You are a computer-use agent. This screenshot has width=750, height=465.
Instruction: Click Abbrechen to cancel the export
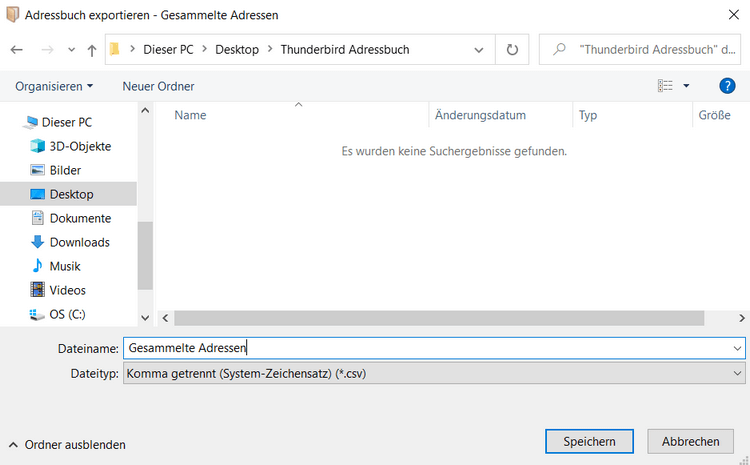click(x=690, y=441)
